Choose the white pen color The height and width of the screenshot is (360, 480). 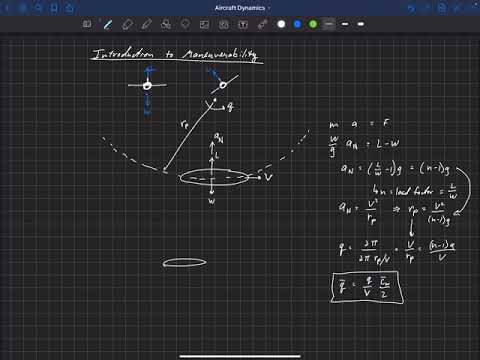[281, 24]
